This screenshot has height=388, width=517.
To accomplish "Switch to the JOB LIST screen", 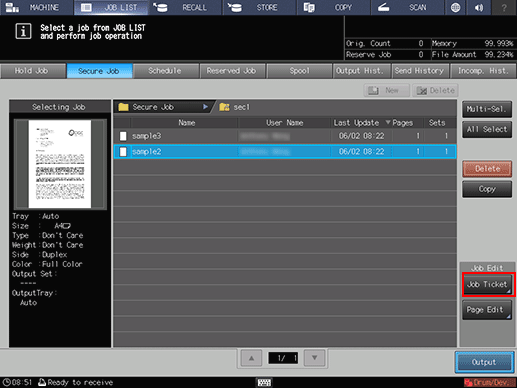I will pyautogui.click(x=111, y=7).
